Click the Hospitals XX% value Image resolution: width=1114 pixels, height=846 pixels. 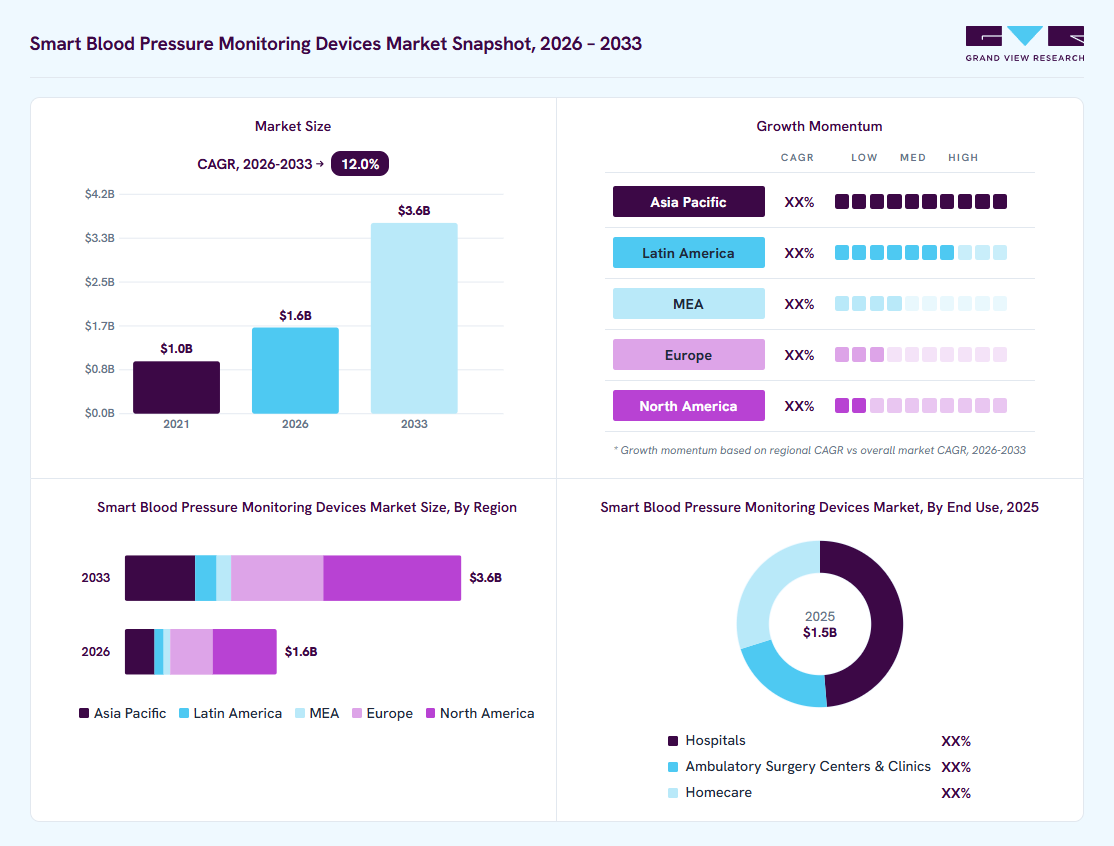pyautogui.click(x=956, y=742)
